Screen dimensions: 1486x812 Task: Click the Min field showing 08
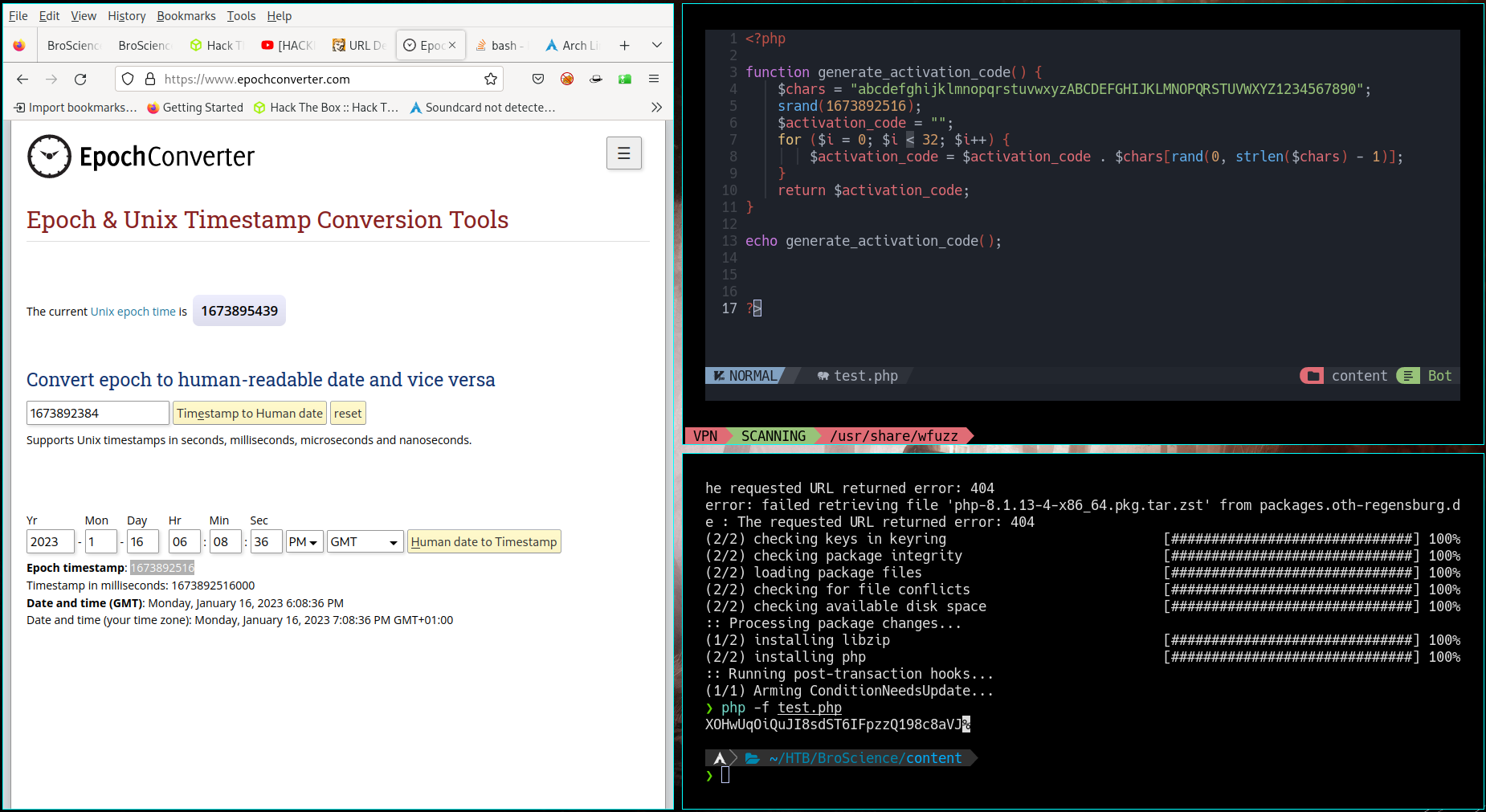pyautogui.click(x=226, y=542)
